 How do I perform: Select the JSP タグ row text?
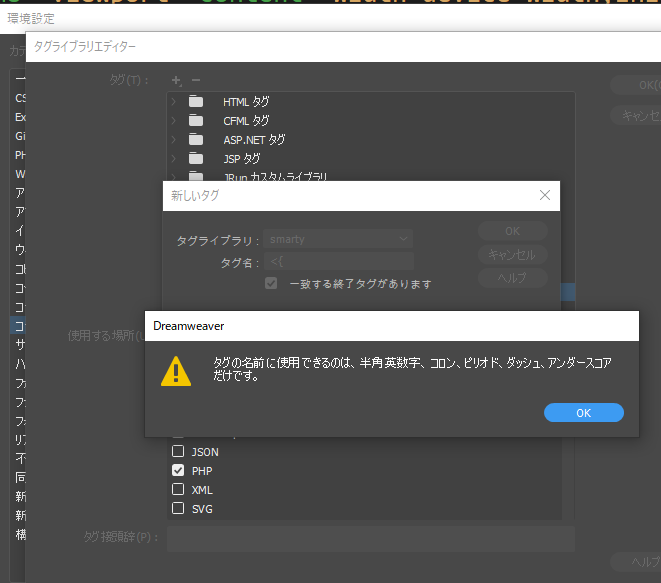(242, 159)
